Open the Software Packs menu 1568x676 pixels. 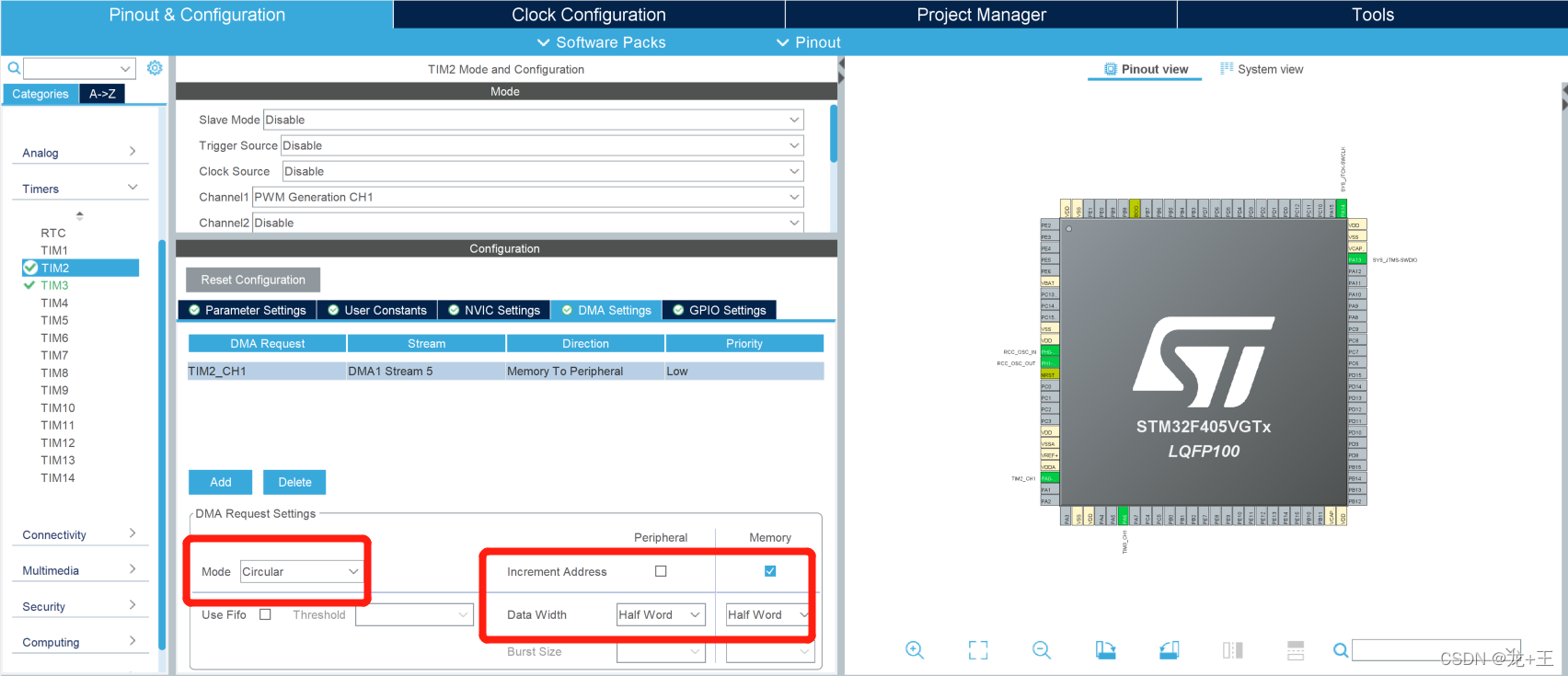[601, 42]
